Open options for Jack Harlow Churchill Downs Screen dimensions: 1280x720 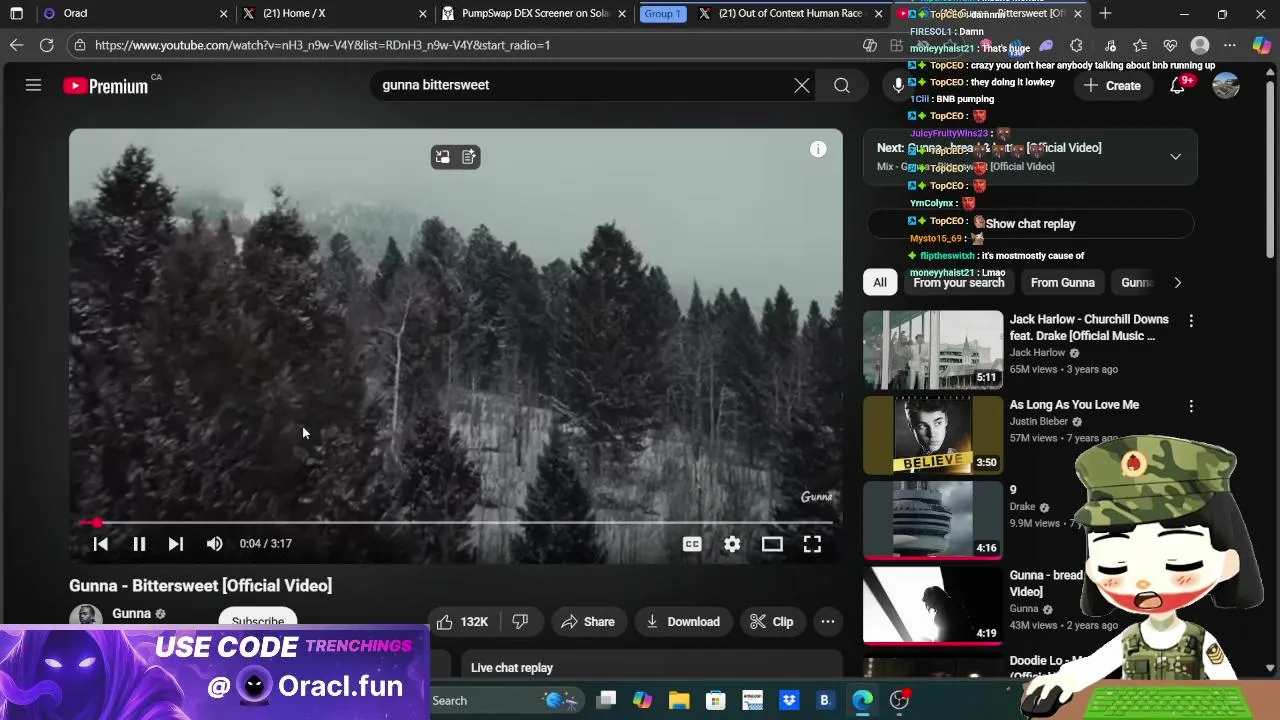point(1191,321)
